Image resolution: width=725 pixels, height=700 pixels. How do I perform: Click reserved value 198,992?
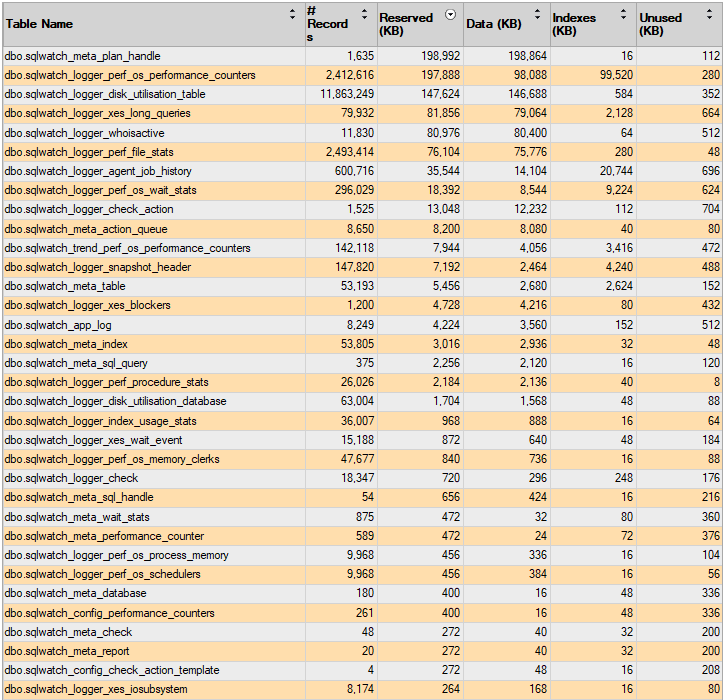[x=441, y=56]
